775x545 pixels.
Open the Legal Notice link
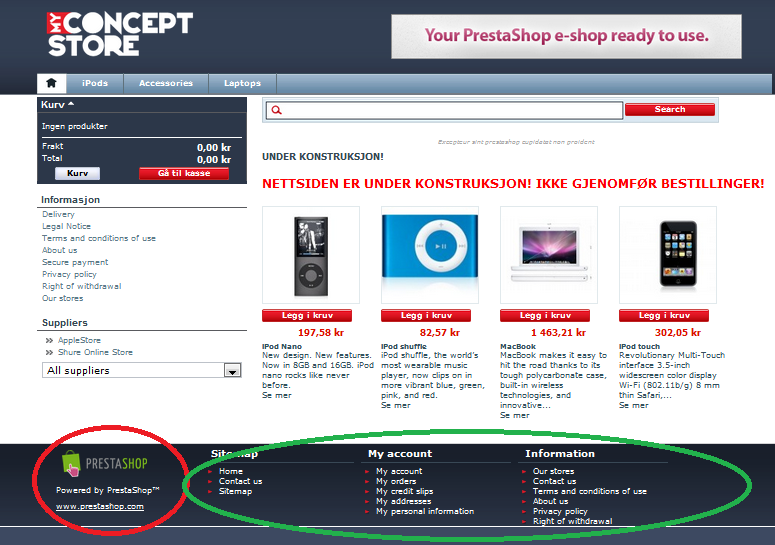[66, 226]
